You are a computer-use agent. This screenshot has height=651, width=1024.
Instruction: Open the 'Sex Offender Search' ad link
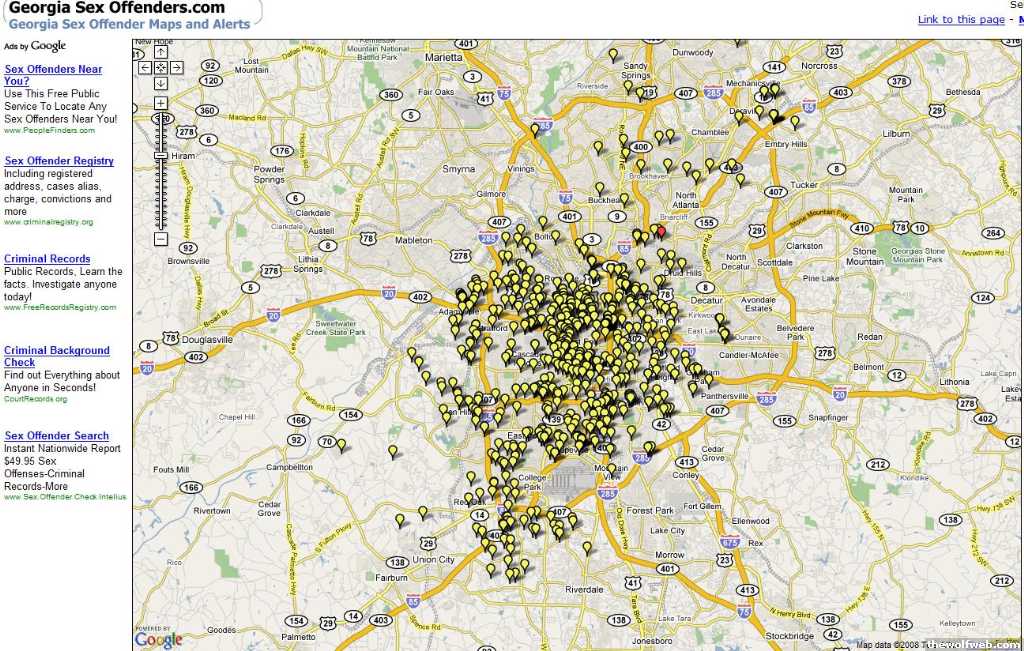pos(56,436)
